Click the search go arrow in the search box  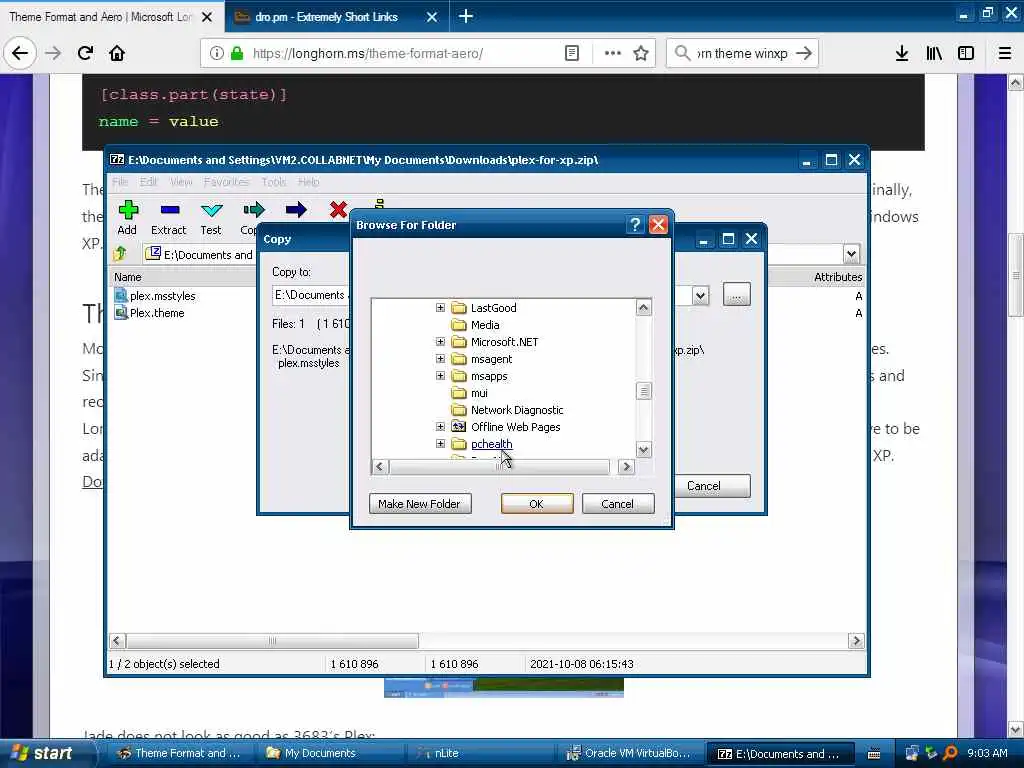(x=804, y=53)
